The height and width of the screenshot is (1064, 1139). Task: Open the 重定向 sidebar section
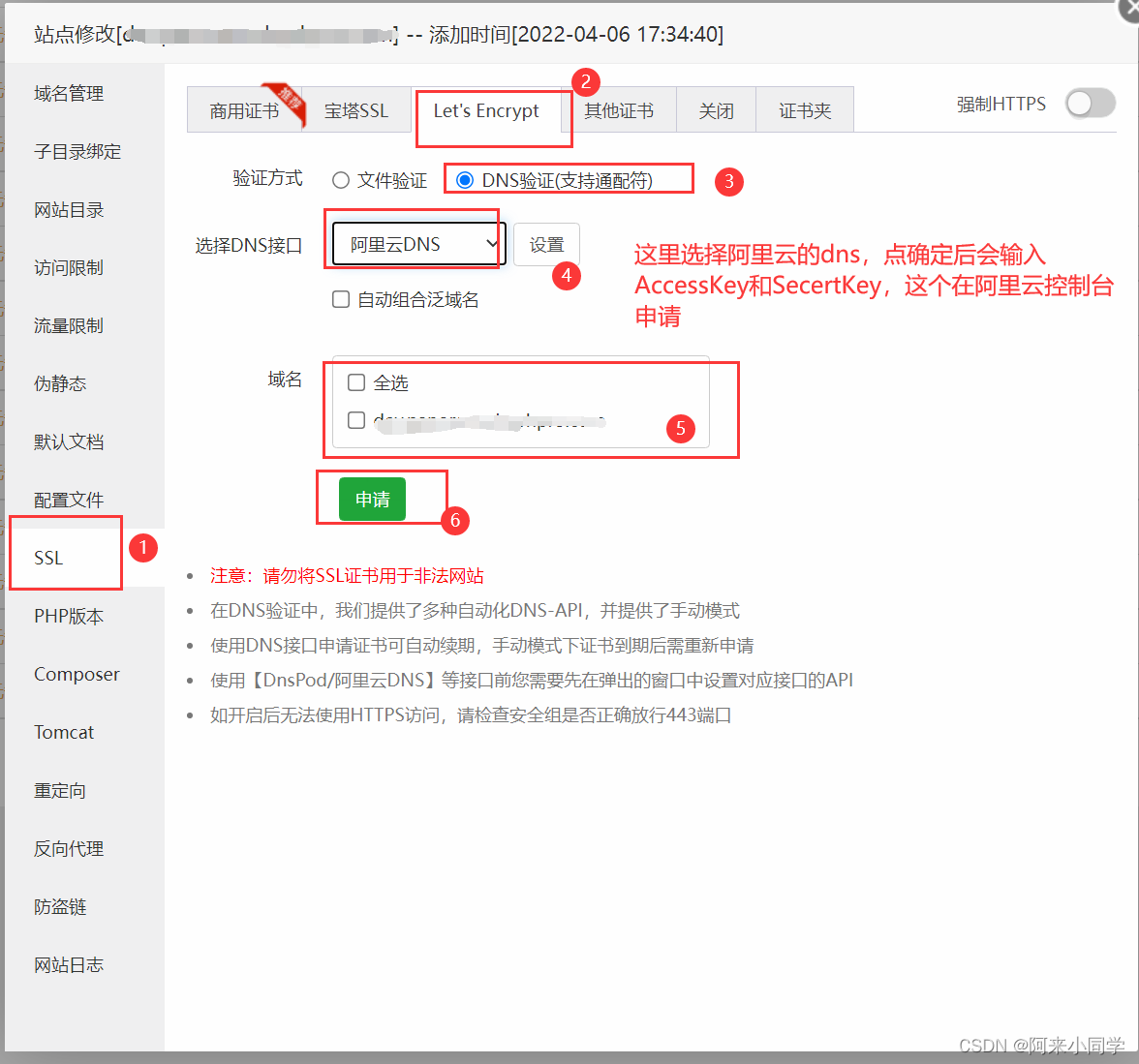coord(60,790)
